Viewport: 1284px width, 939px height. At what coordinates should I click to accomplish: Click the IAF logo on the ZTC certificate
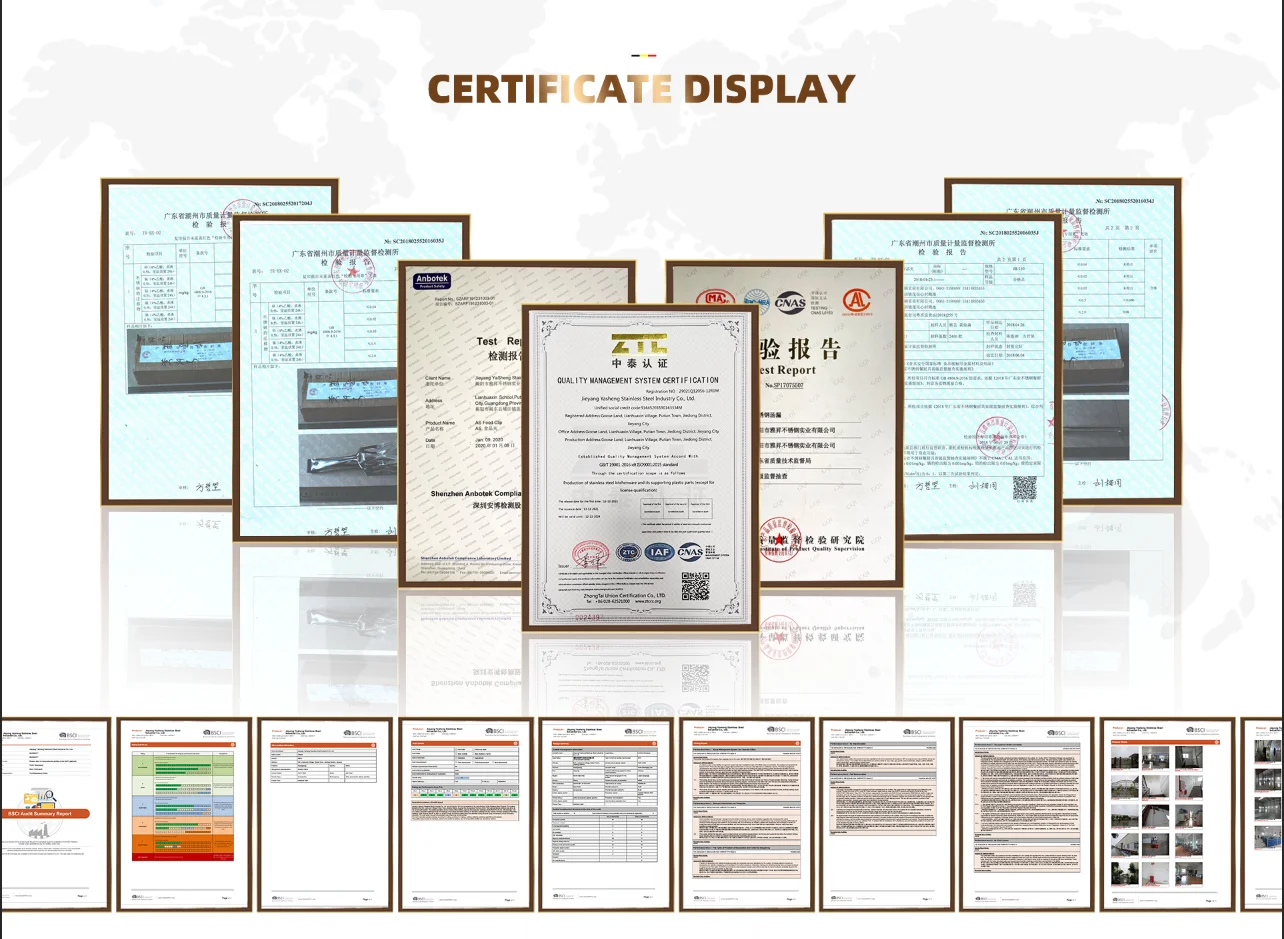coord(659,552)
